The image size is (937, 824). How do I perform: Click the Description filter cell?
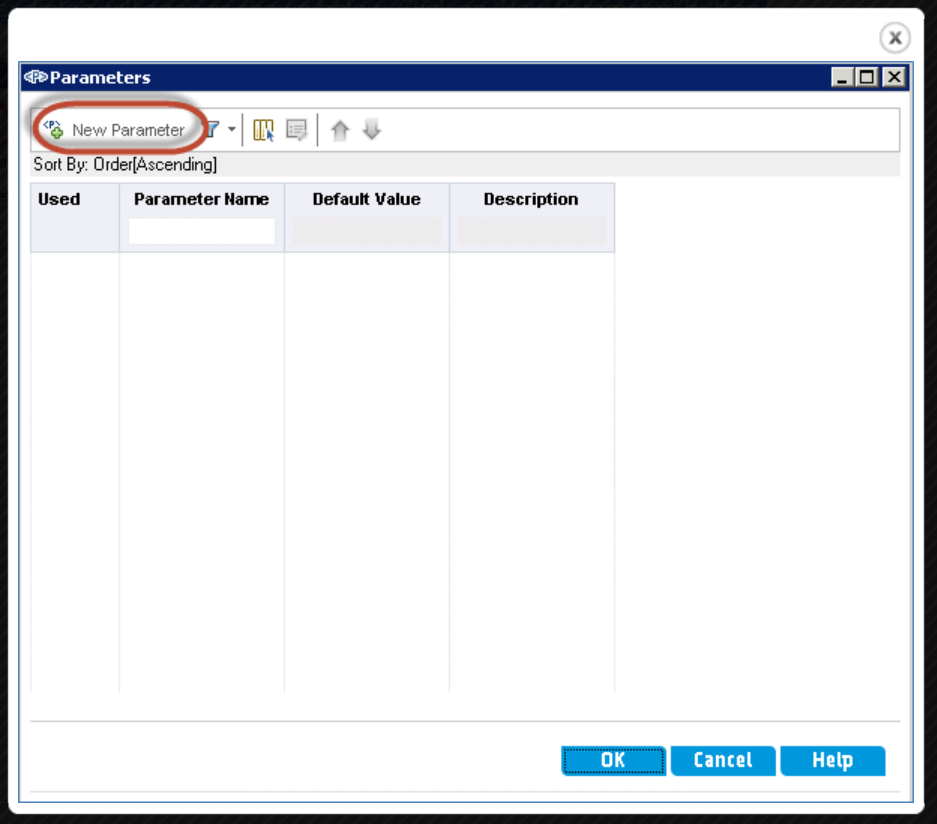point(531,231)
